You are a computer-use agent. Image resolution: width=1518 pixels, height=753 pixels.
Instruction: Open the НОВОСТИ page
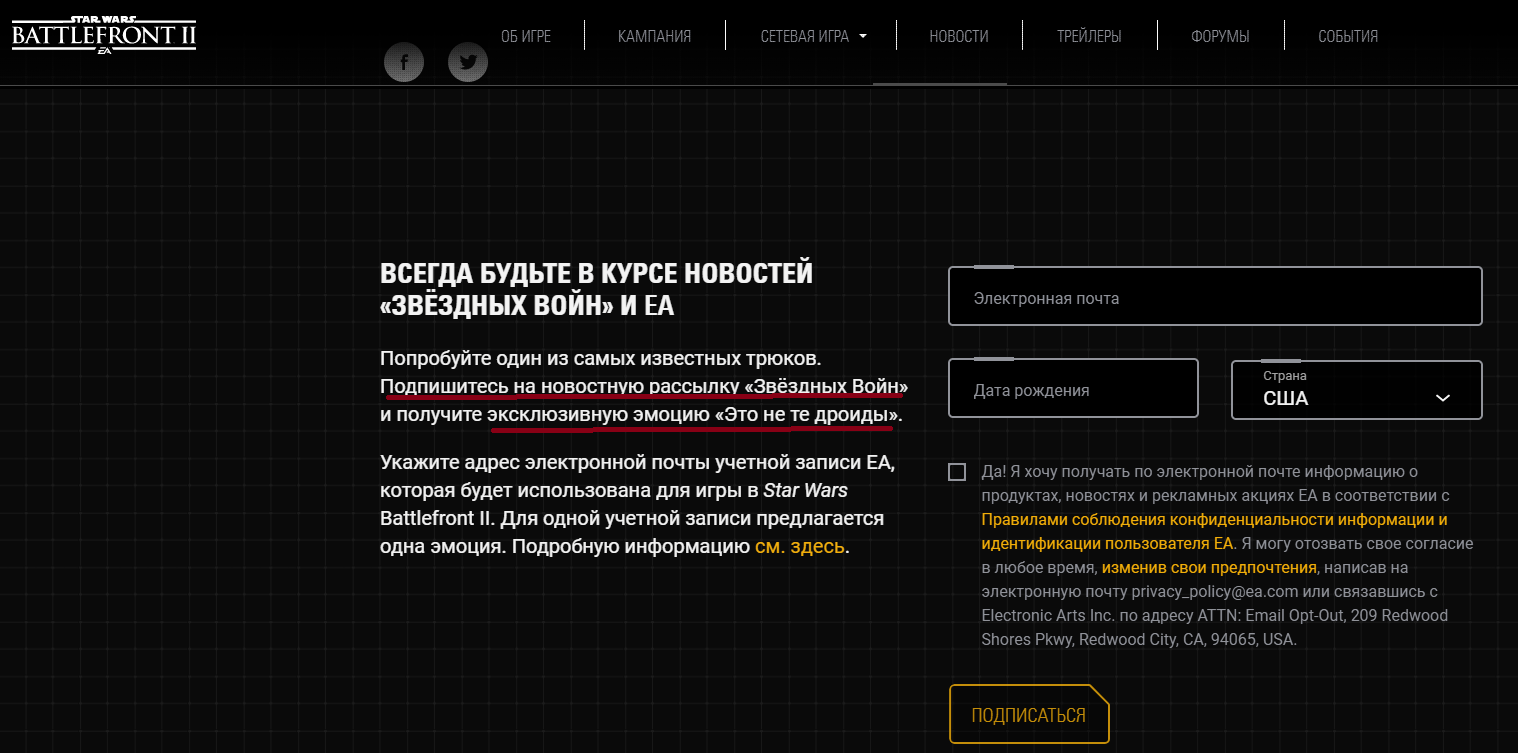959,36
